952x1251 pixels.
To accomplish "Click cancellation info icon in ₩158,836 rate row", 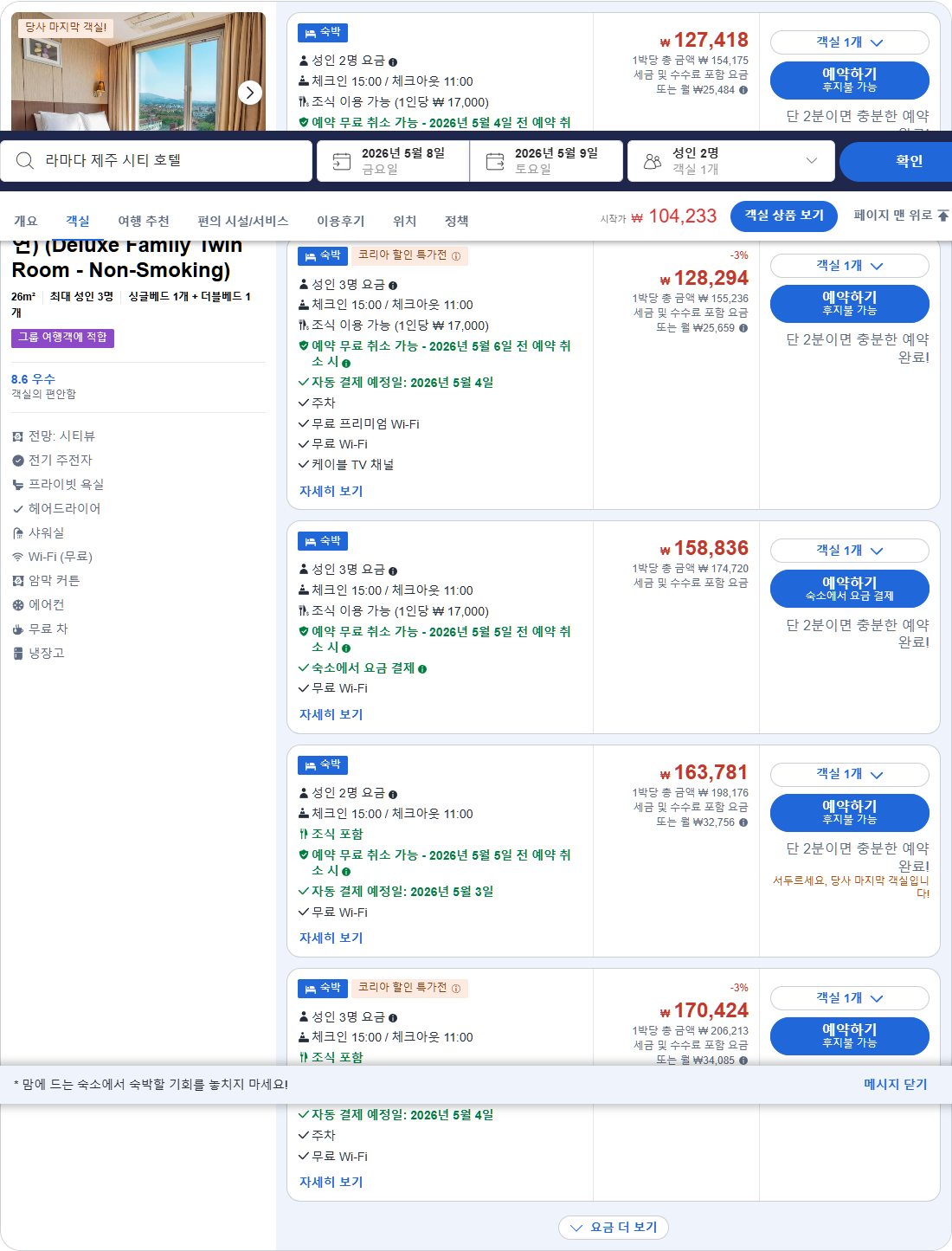I will [x=346, y=648].
